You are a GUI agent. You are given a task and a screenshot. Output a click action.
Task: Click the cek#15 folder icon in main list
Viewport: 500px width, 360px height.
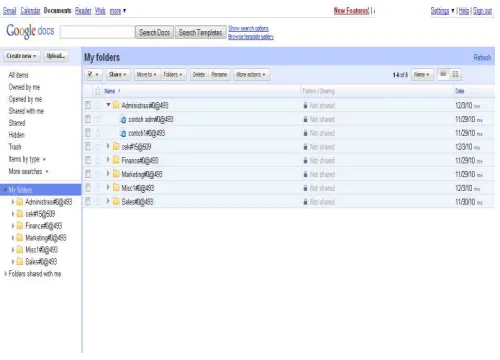116,147
